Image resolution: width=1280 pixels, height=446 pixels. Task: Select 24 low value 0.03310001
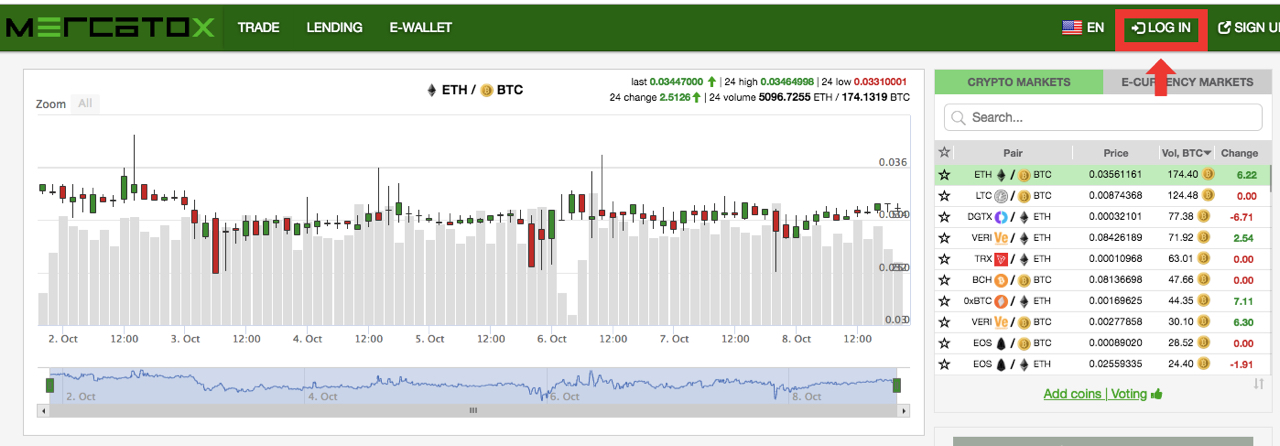pyautogui.click(x=878, y=81)
